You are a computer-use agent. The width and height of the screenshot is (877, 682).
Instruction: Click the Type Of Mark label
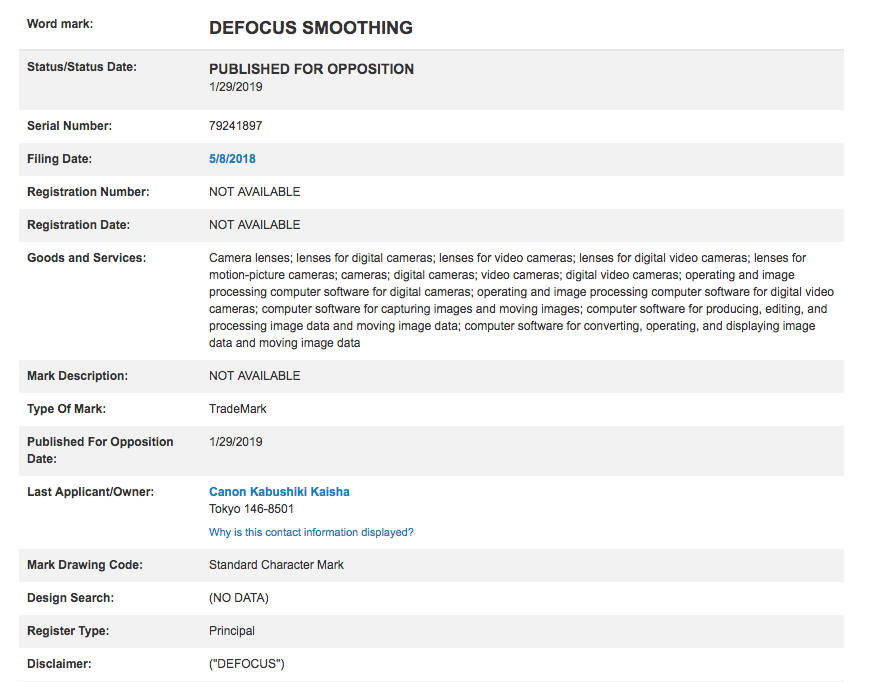coord(67,409)
